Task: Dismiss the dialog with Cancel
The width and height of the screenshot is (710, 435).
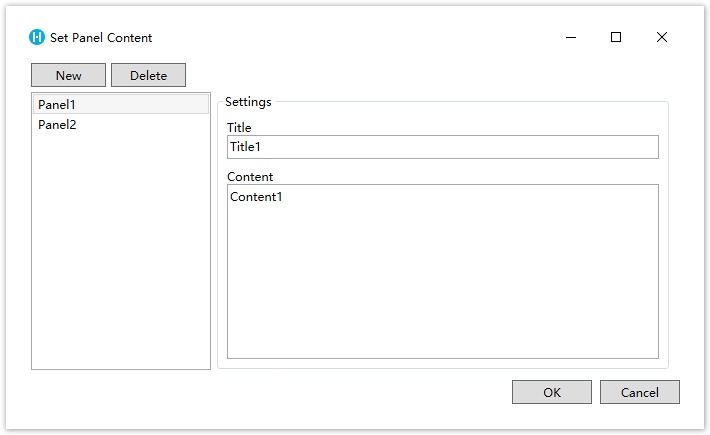Action: 639,392
